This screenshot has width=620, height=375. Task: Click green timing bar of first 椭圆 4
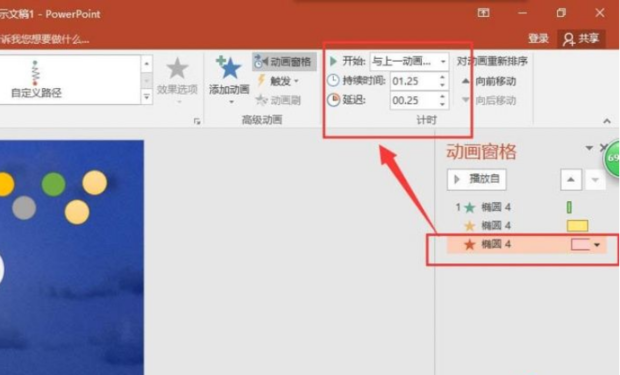pos(569,207)
